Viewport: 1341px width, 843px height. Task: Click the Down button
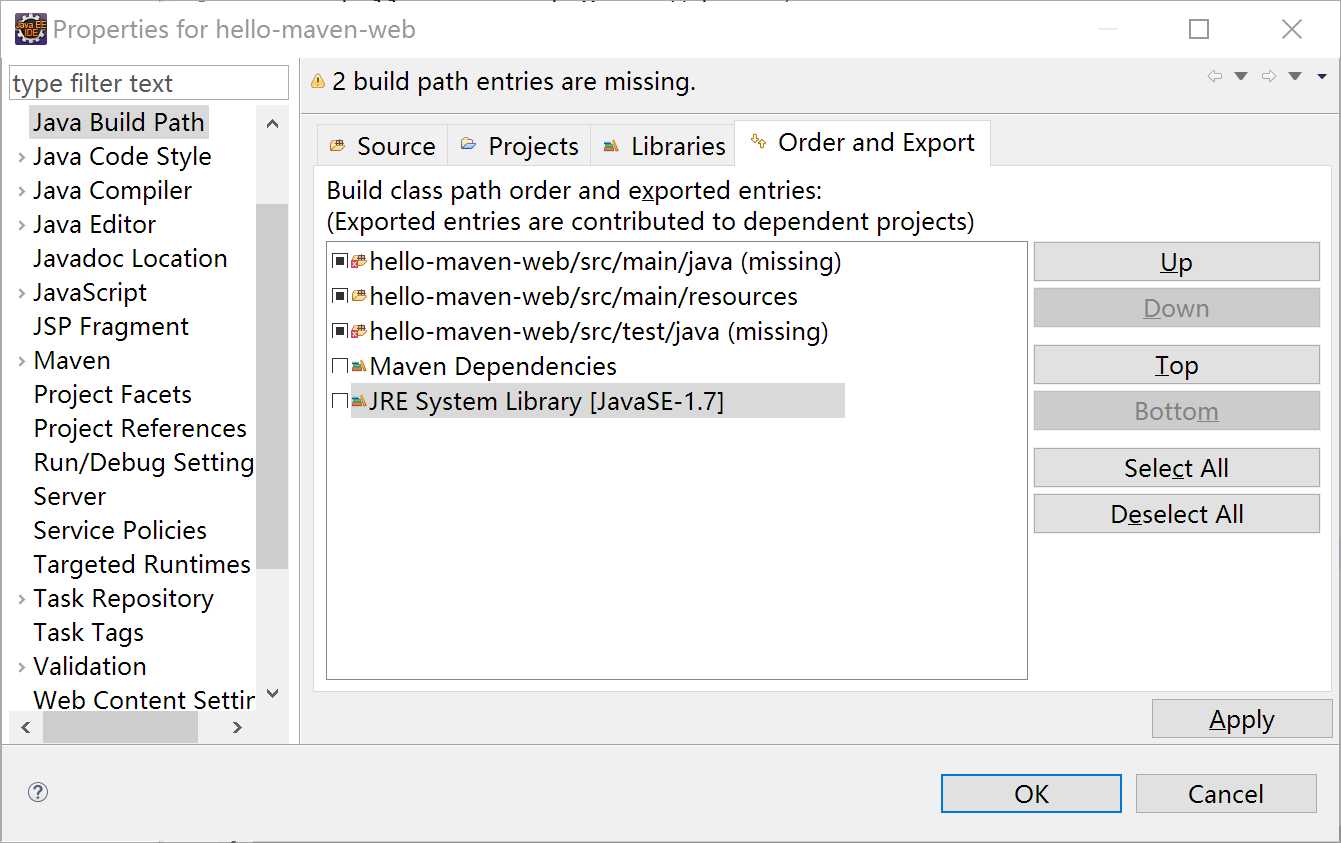tap(1176, 308)
